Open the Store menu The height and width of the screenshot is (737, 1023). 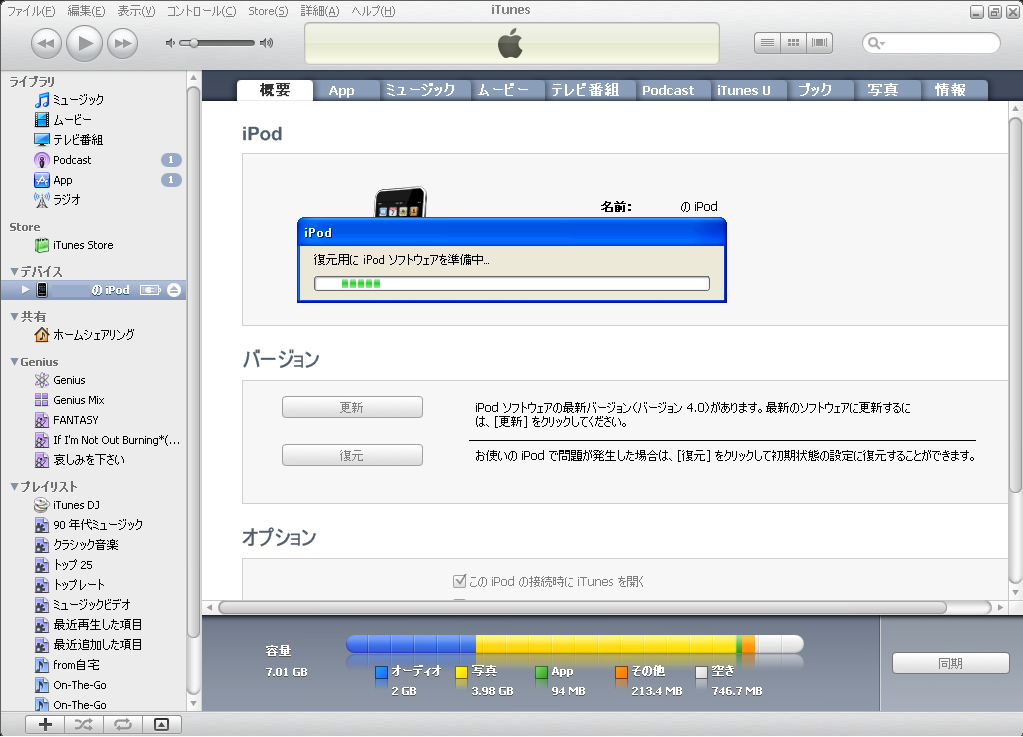pyautogui.click(x=268, y=11)
